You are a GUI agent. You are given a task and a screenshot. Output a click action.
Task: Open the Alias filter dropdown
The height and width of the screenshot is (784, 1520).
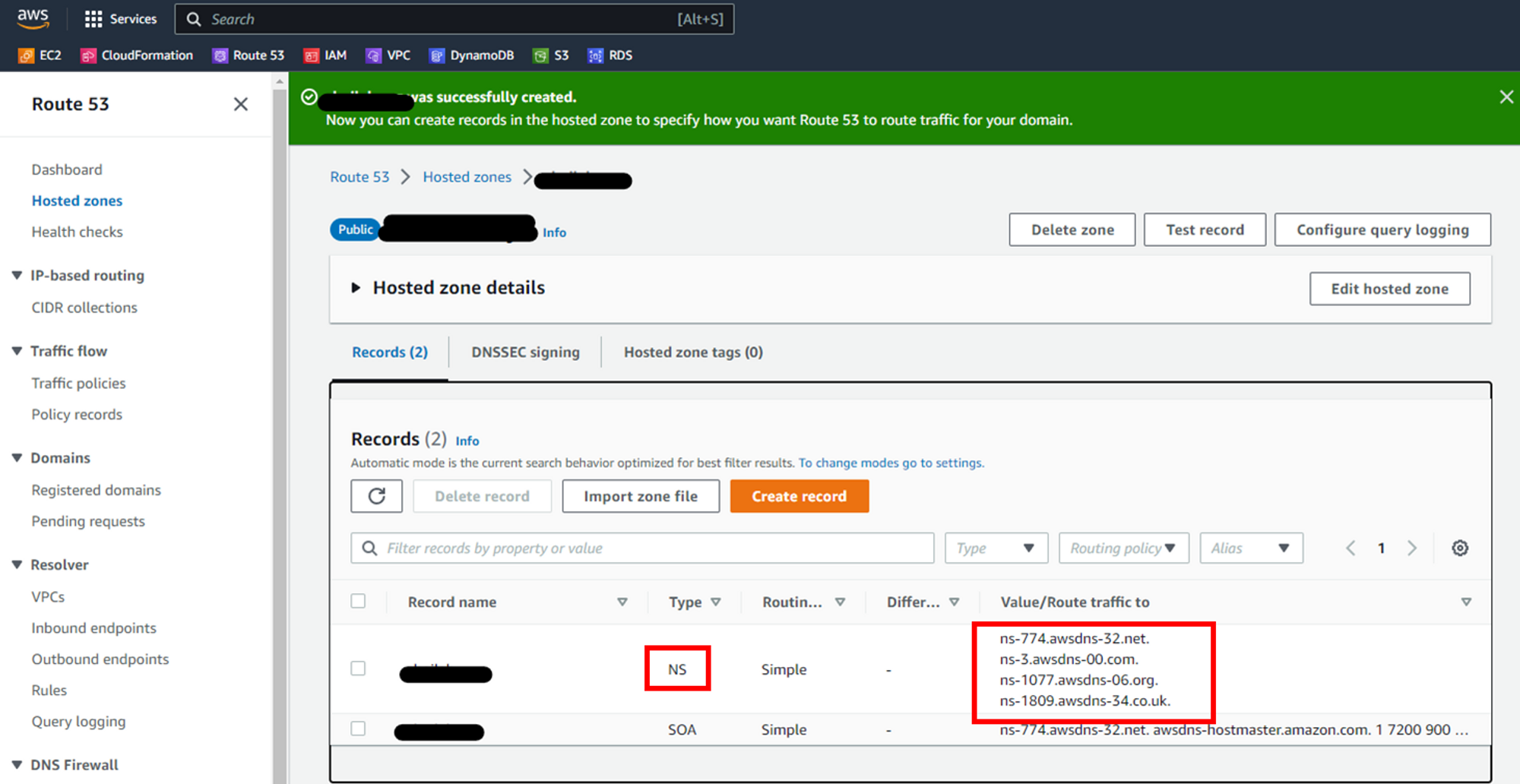click(x=1251, y=548)
